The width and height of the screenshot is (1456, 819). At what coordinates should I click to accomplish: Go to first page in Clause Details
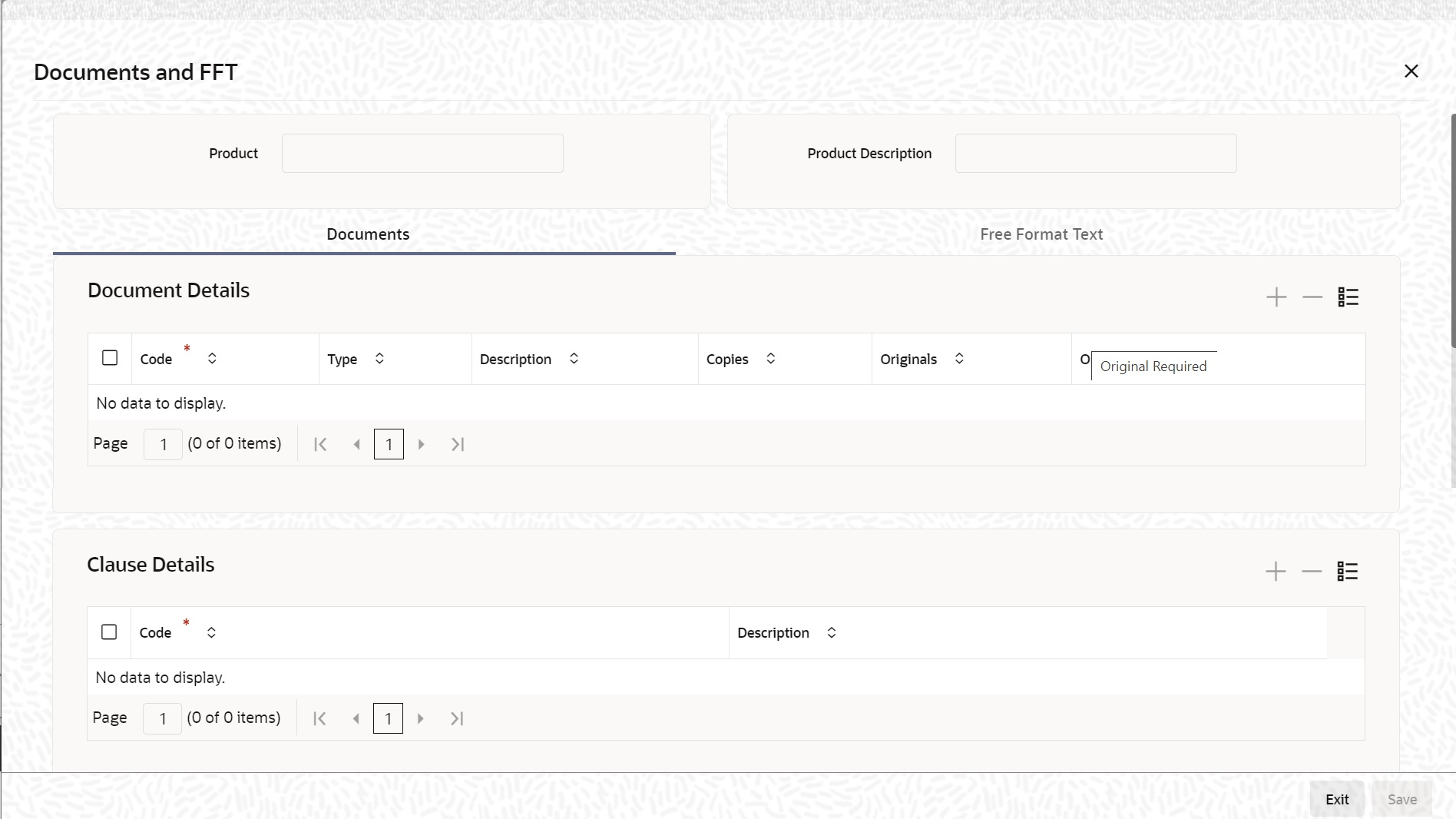(x=319, y=718)
